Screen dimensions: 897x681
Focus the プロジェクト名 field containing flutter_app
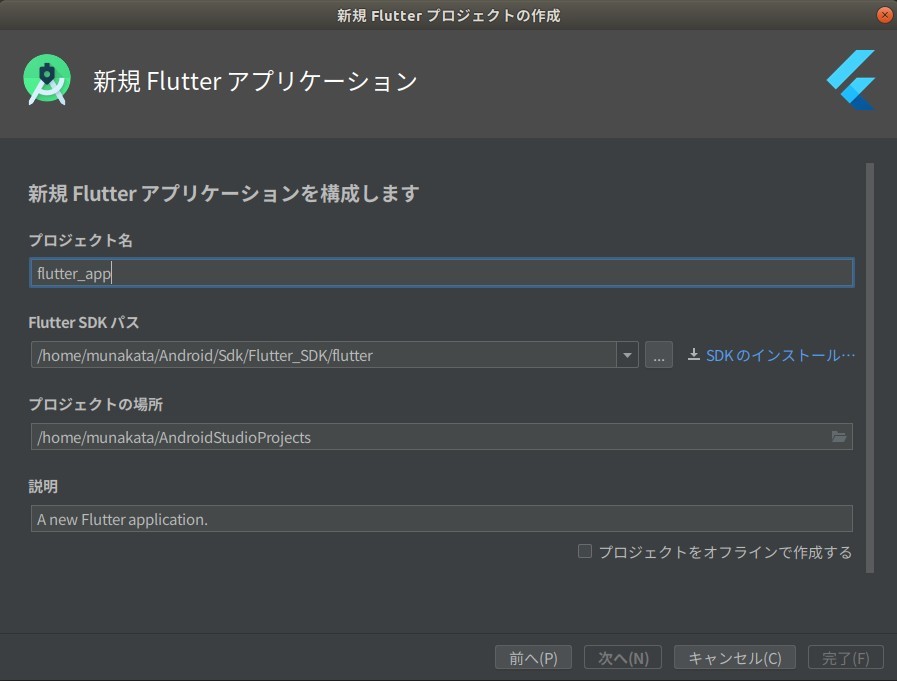coord(441,273)
